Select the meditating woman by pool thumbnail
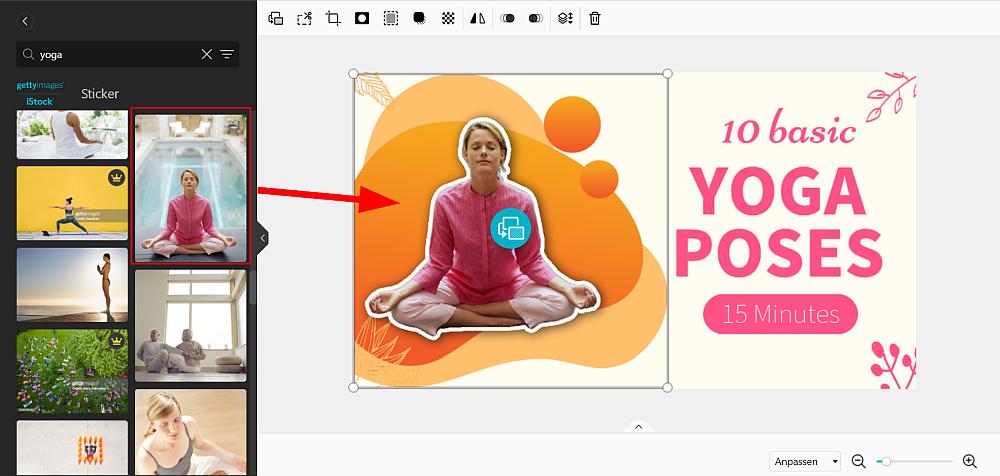The width and height of the screenshot is (1000, 476). point(191,186)
